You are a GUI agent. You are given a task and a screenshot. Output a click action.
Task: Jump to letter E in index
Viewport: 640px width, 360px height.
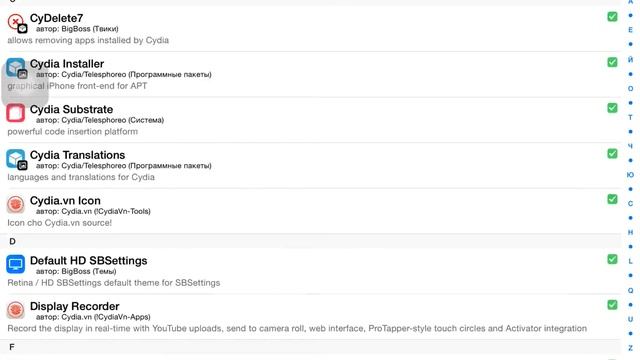pyautogui.click(x=631, y=30)
